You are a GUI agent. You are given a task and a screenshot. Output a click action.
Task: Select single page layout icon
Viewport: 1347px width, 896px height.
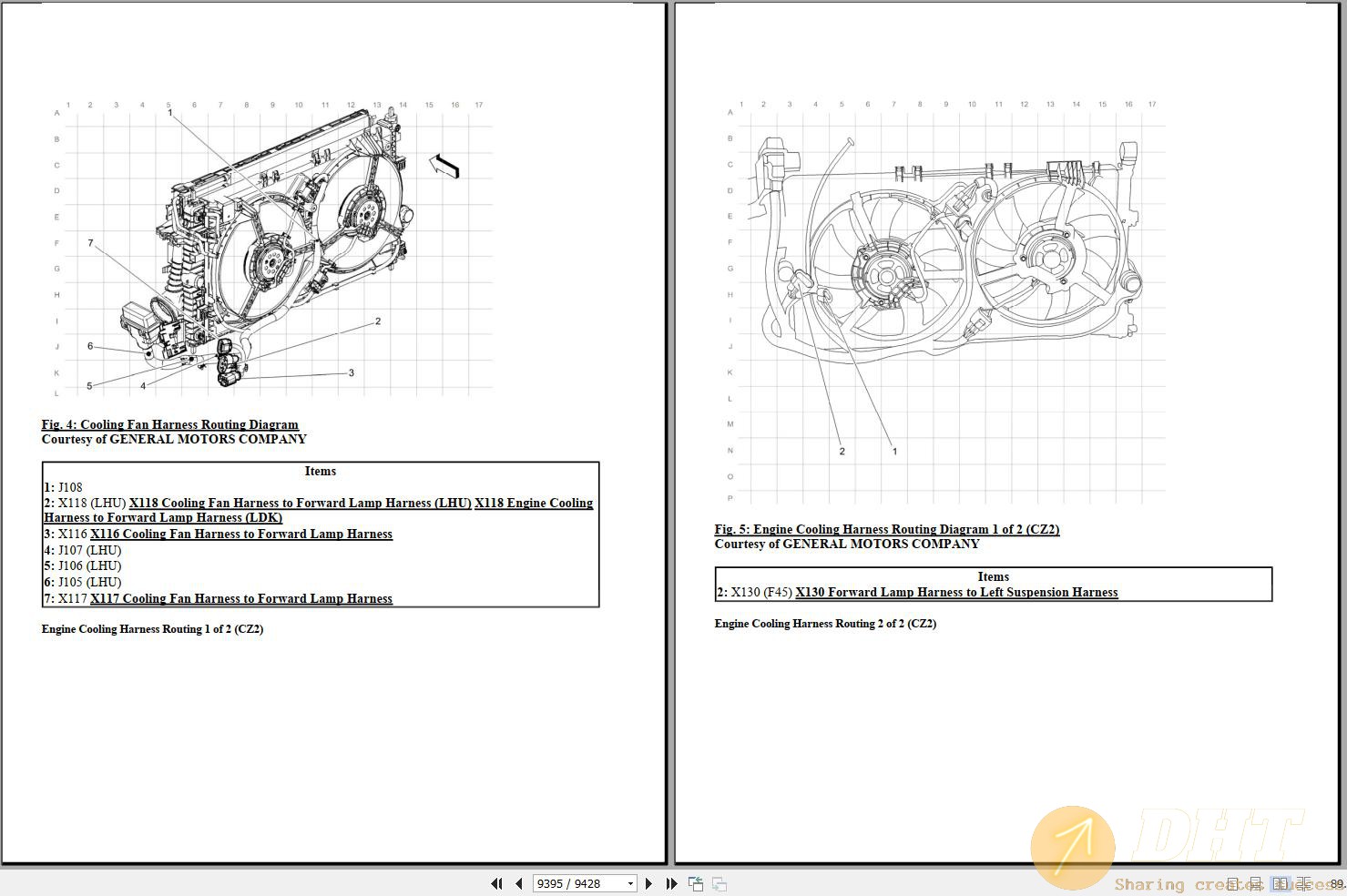[1232, 884]
